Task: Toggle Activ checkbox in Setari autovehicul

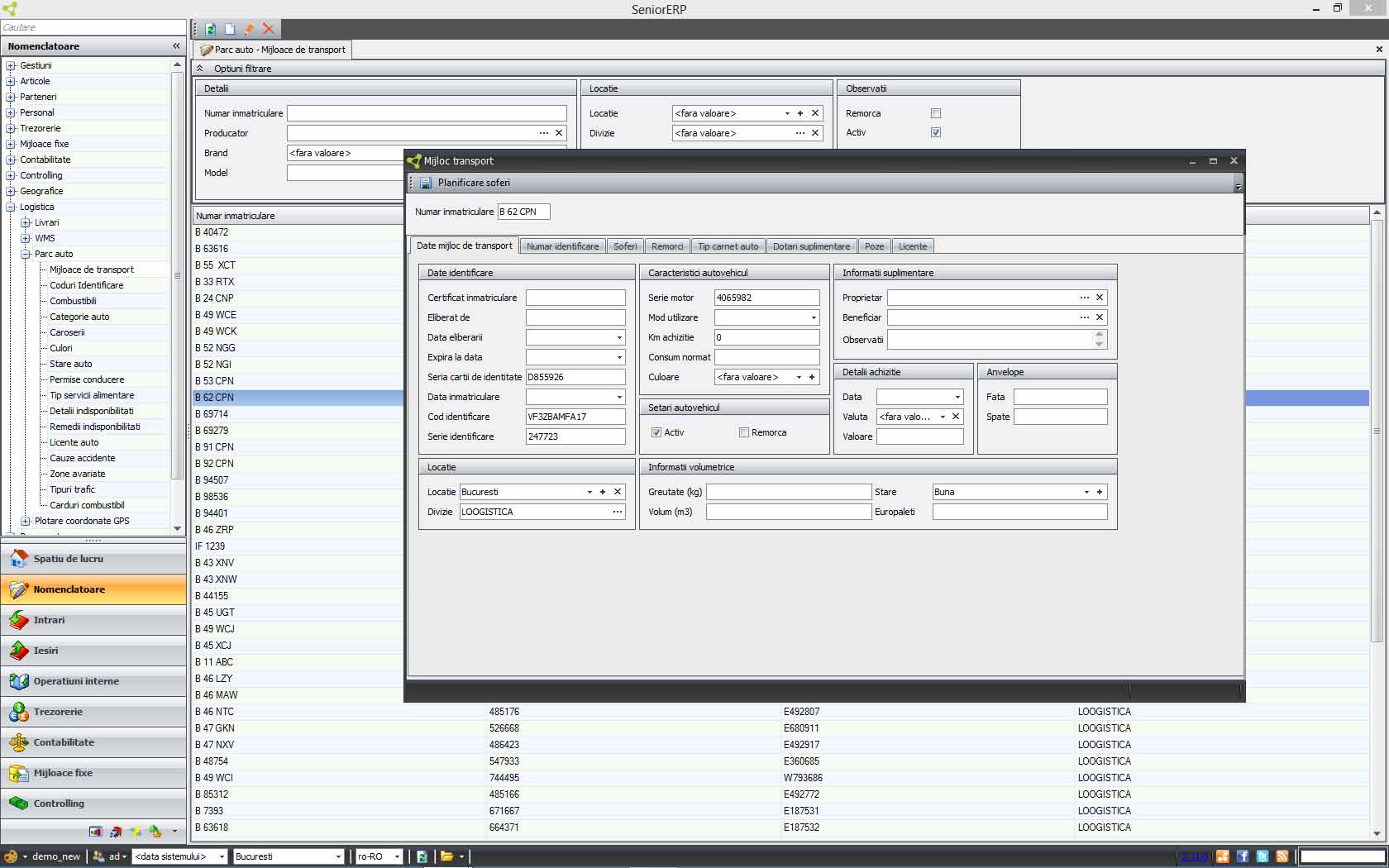Action: pos(656,432)
